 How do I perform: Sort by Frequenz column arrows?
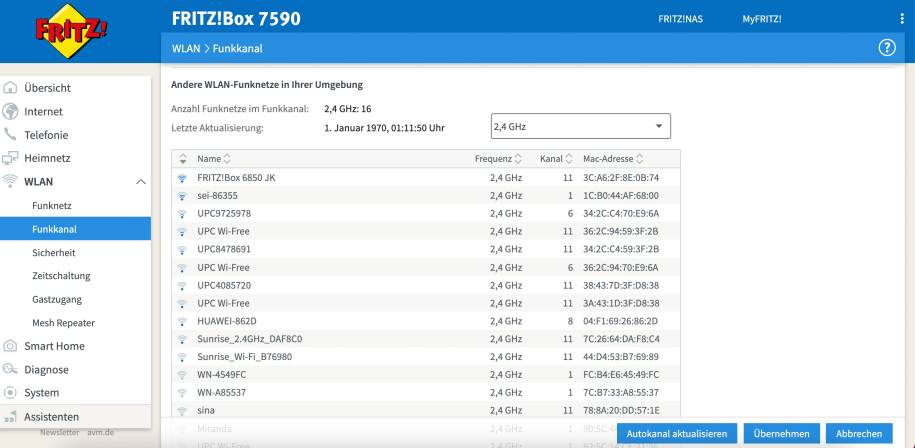point(518,159)
